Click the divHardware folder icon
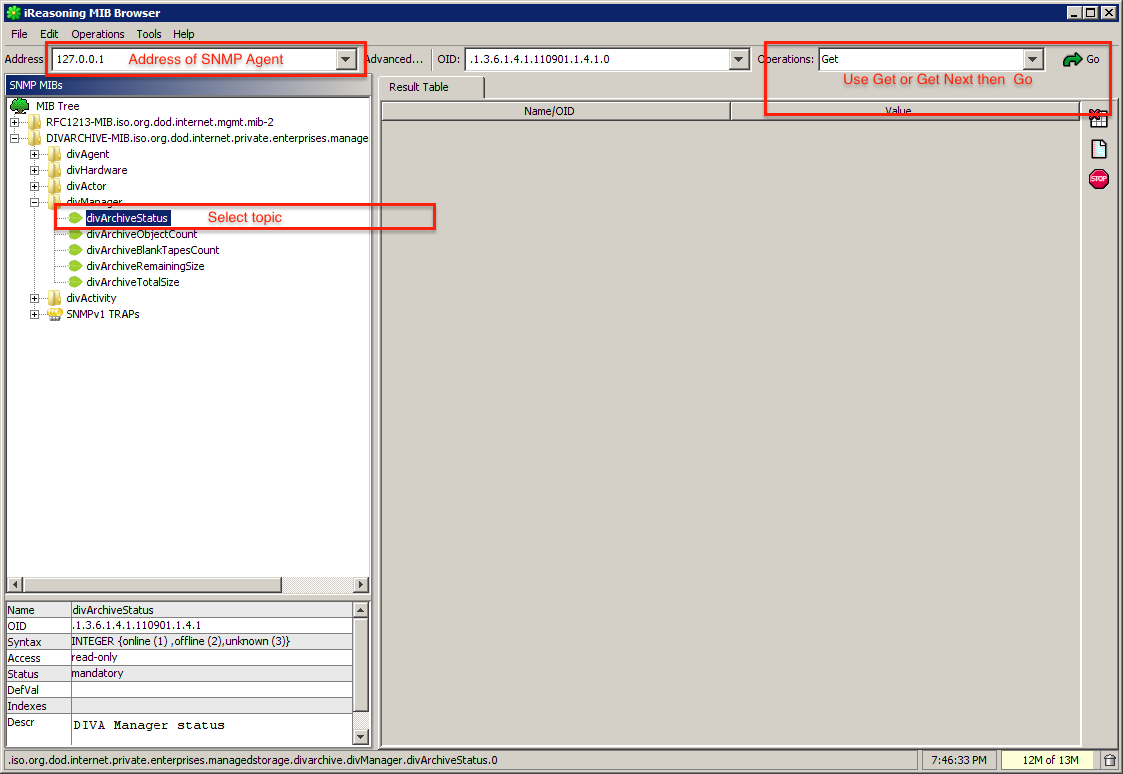 point(55,169)
